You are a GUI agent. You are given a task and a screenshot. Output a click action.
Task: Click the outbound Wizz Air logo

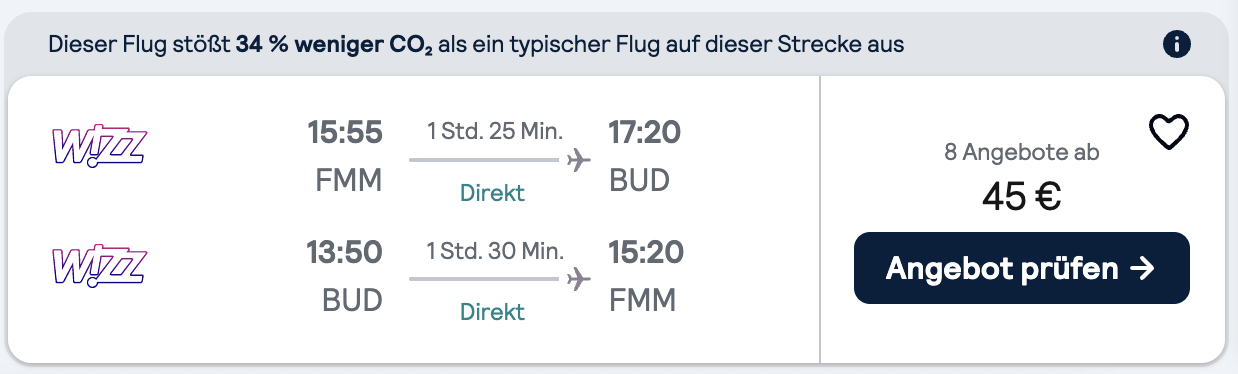[x=99, y=145]
